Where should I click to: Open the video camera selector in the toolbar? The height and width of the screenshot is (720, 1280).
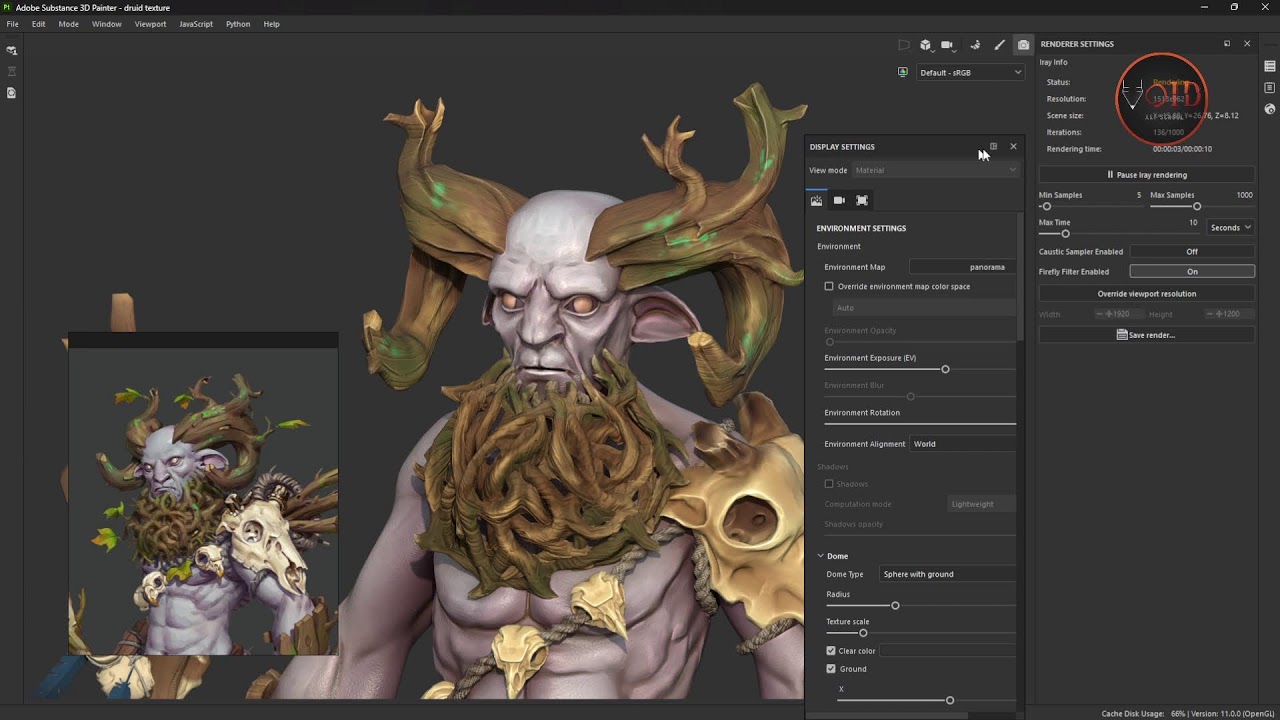(949, 45)
